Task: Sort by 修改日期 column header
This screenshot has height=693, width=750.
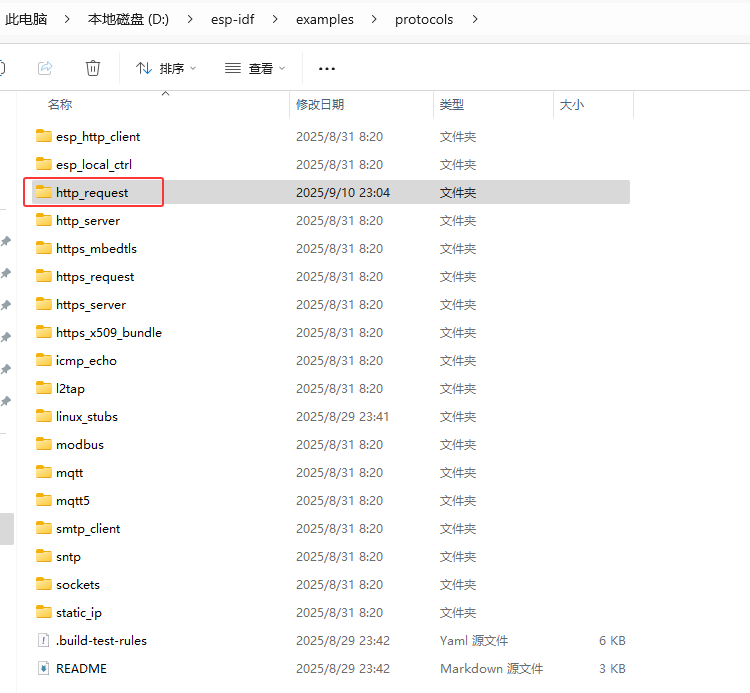Action: (x=320, y=104)
